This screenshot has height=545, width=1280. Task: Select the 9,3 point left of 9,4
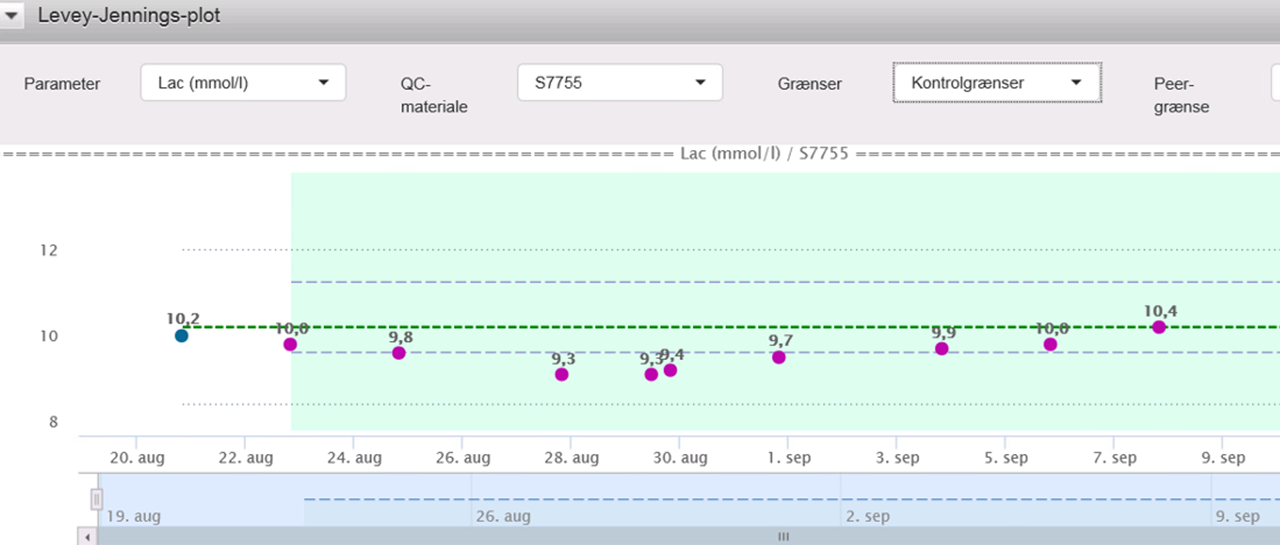651,374
